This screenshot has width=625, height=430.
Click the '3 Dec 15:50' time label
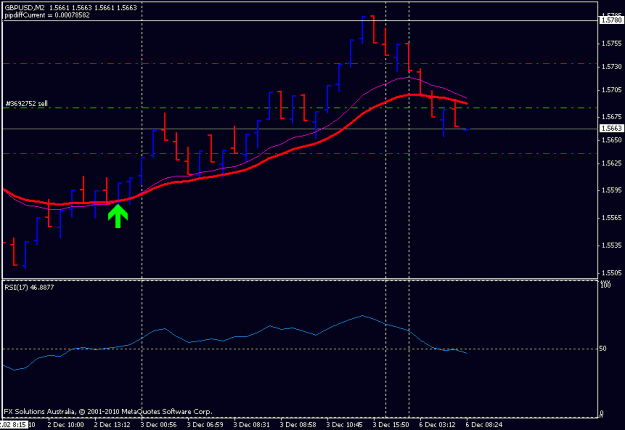pyautogui.click(x=391, y=425)
